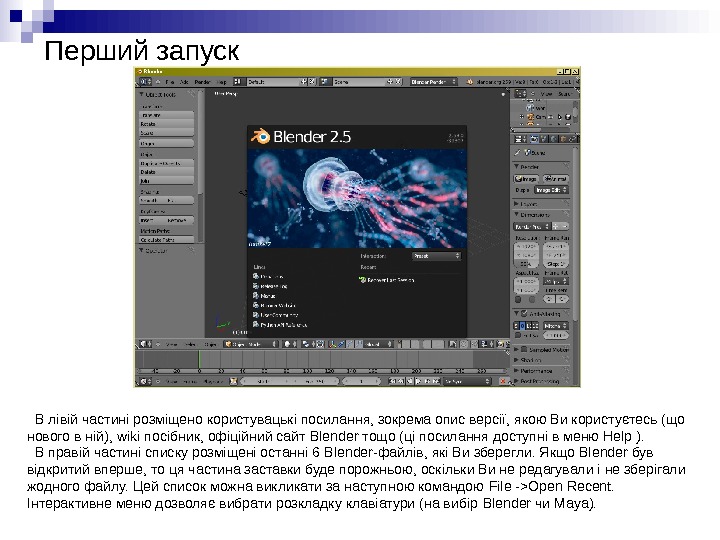The width and height of the screenshot is (720, 540).
Task: Click the Origin button in Object Tools
Action: (x=166, y=144)
